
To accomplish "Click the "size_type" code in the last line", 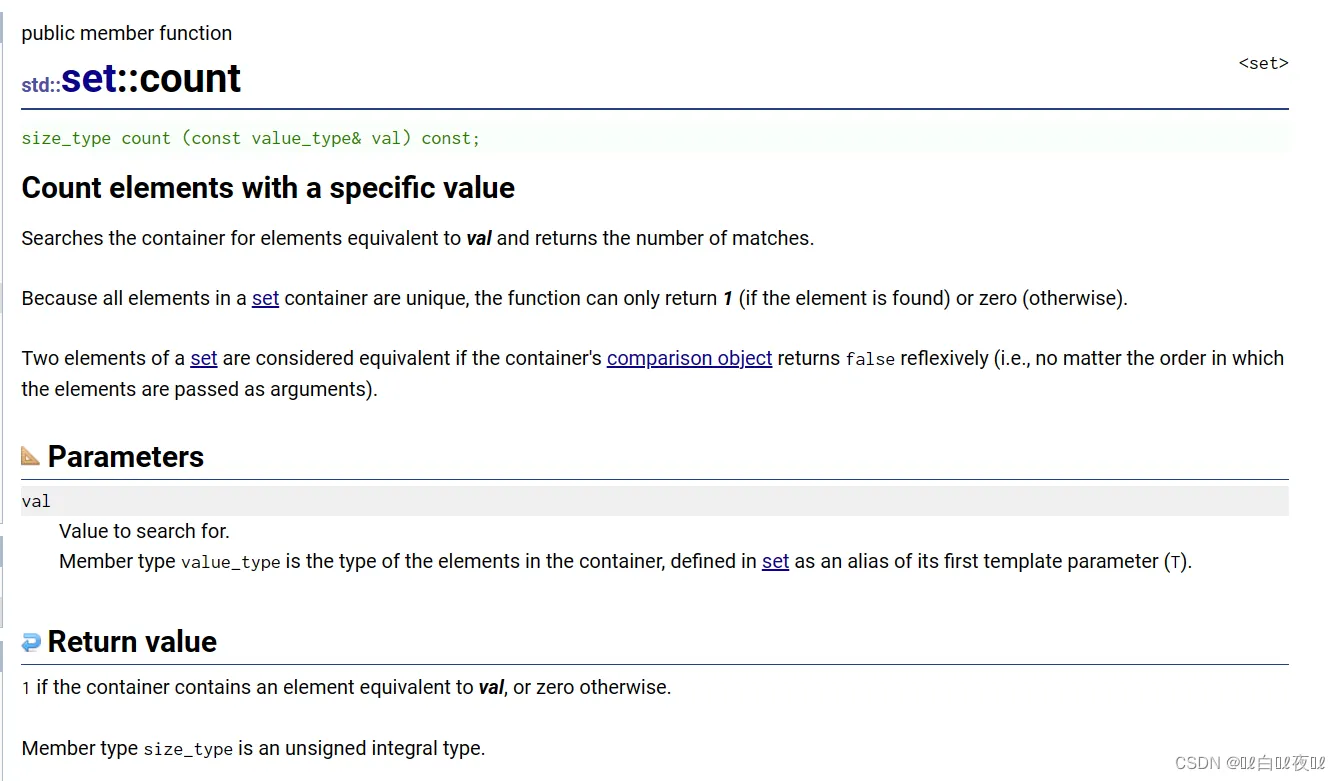I will click(x=188, y=749).
